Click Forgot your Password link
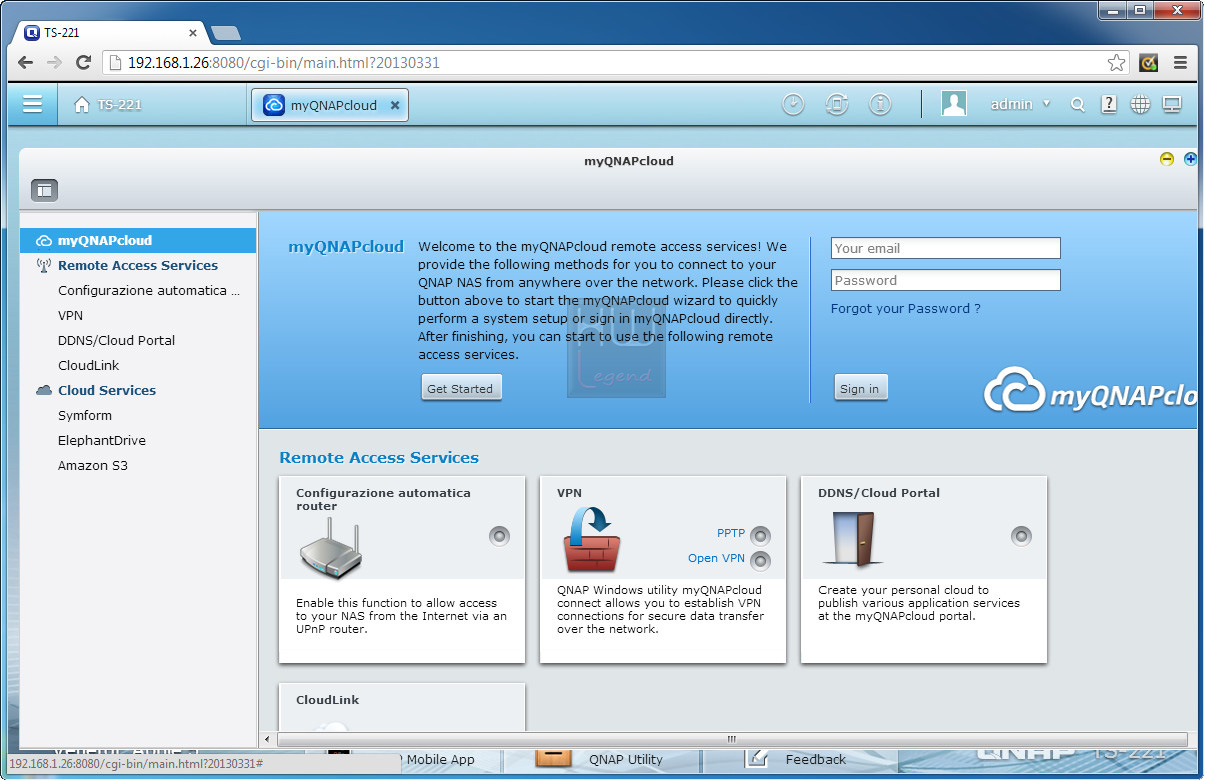This screenshot has height=781, width=1205. pyautogui.click(x=905, y=308)
